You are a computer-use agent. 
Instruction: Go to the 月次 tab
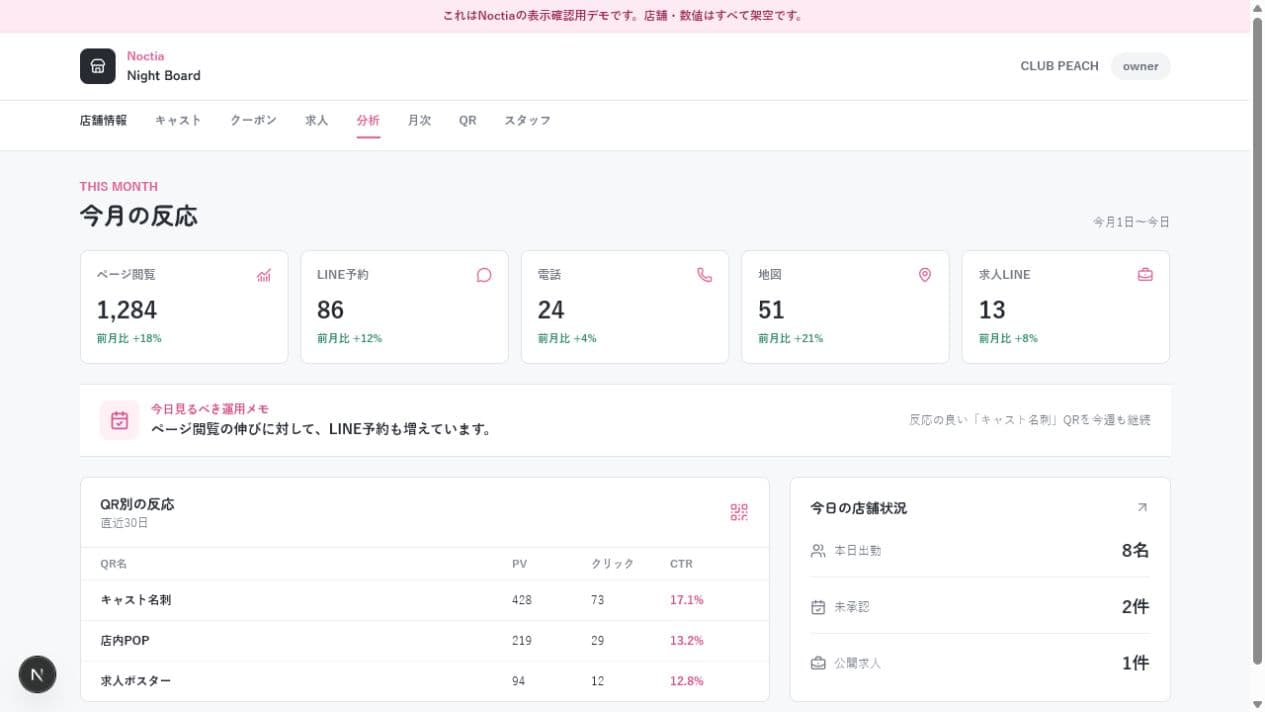(x=419, y=121)
